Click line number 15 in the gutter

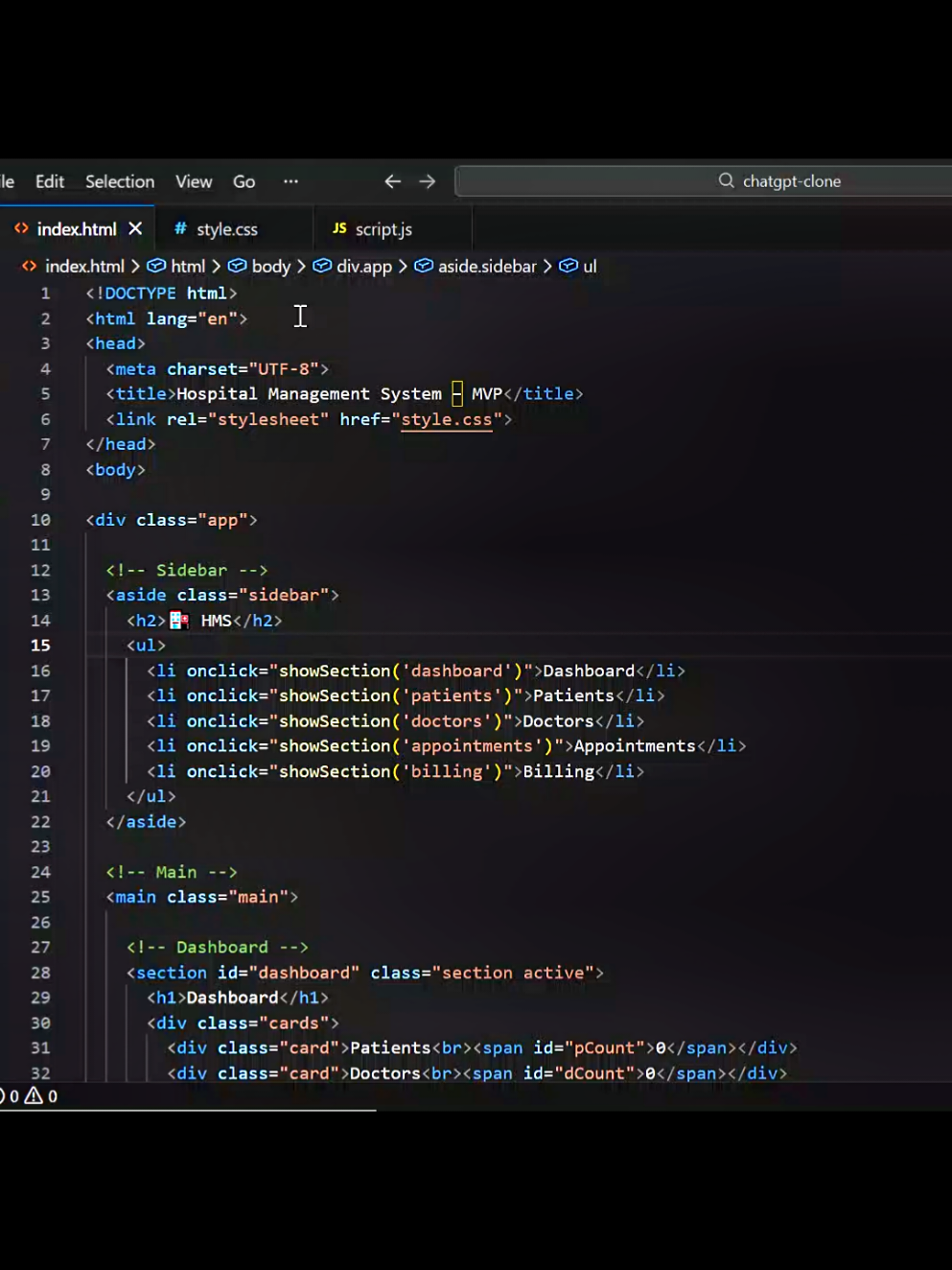(40, 646)
